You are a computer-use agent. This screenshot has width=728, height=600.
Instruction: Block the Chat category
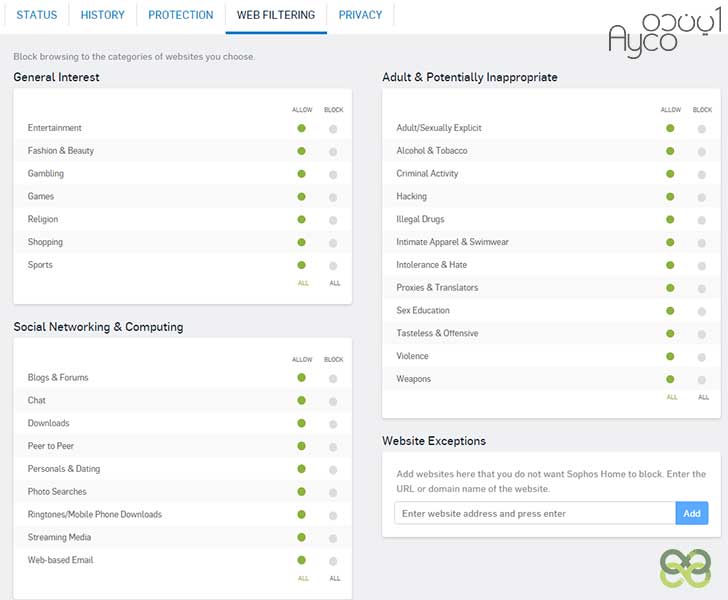click(333, 401)
